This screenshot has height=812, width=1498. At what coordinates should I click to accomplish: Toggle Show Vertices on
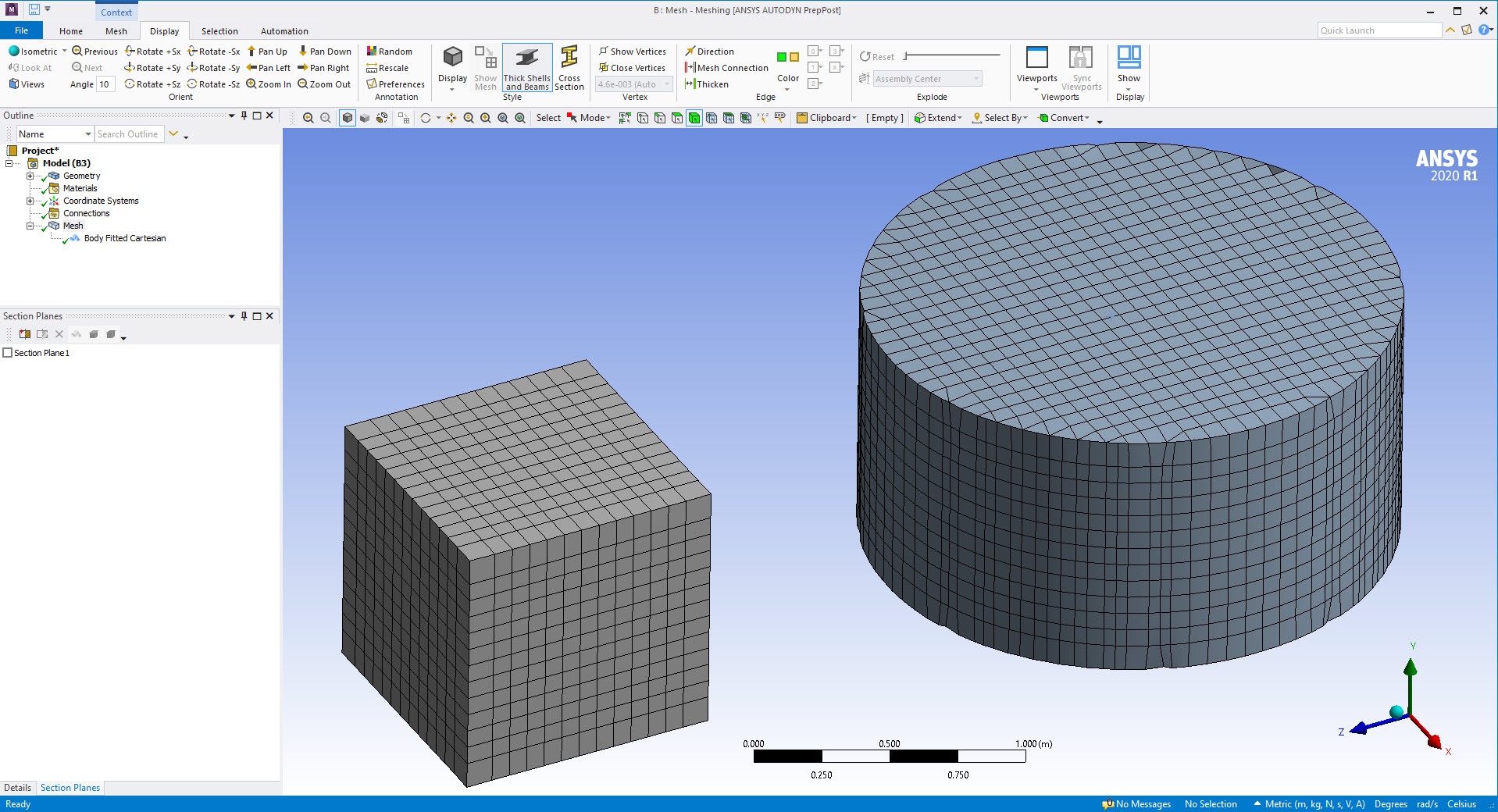(x=633, y=51)
